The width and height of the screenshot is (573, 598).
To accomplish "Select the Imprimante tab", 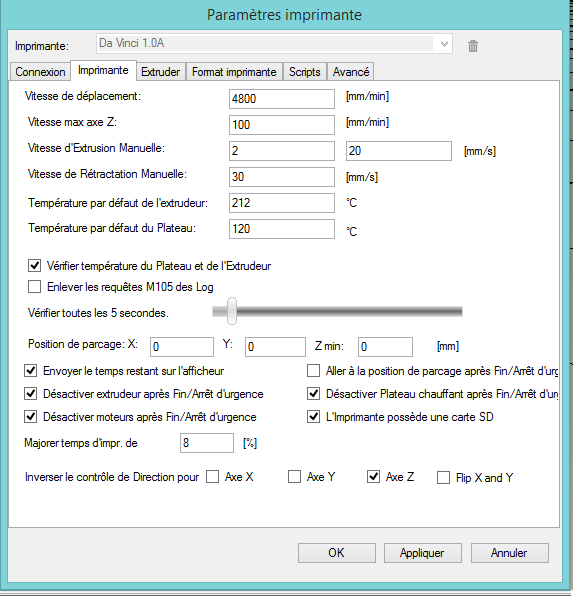I will [103, 71].
